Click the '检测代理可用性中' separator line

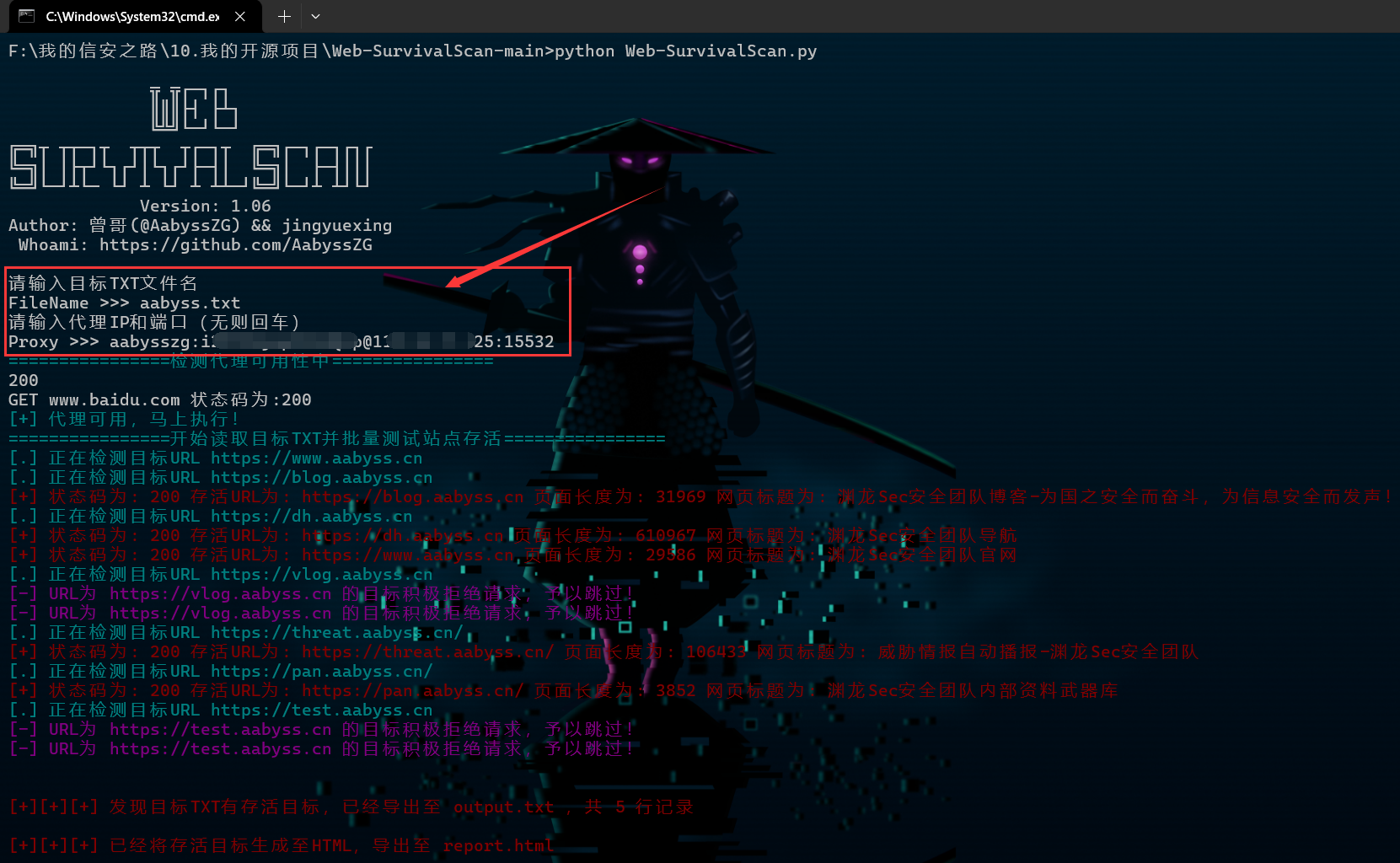coord(251,361)
